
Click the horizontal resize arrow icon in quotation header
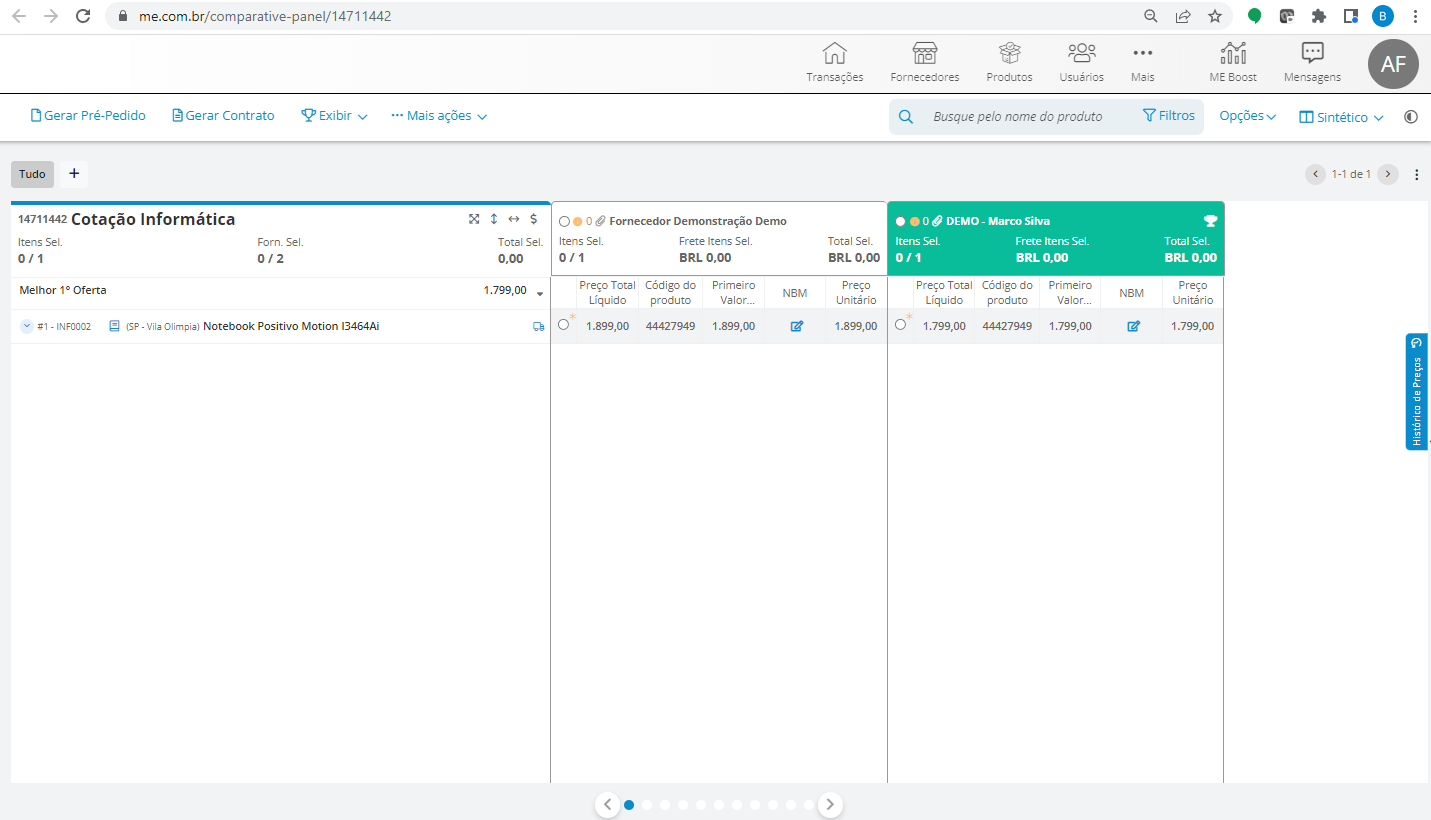(513, 219)
